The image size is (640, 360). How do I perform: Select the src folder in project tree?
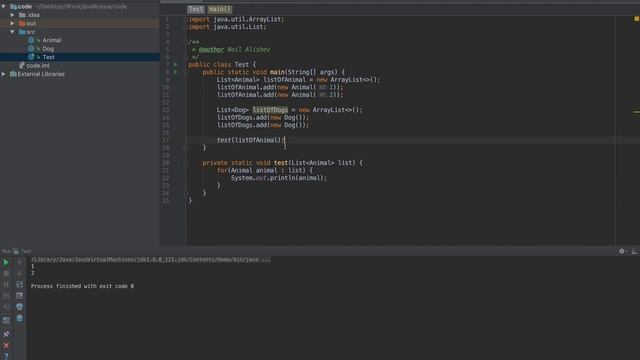(x=31, y=32)
